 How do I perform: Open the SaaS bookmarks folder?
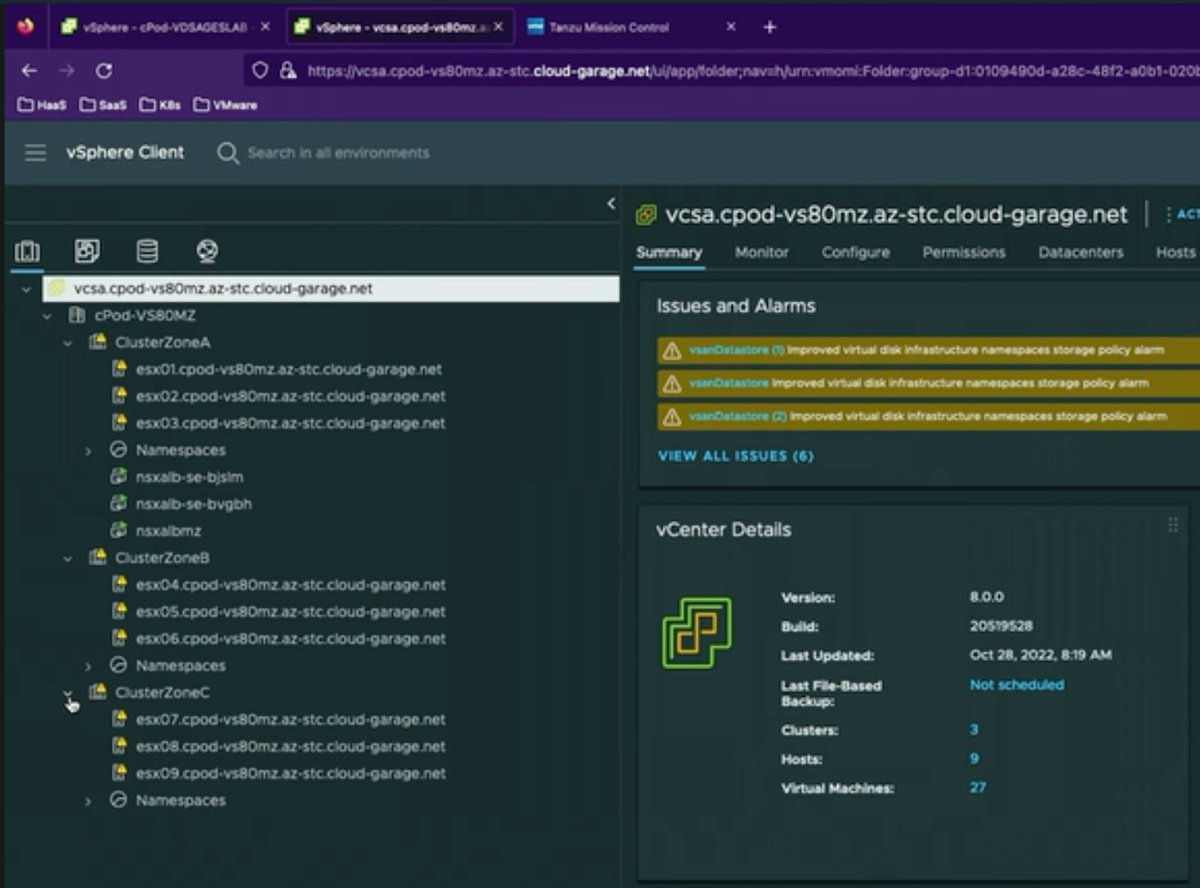point(103,104)
